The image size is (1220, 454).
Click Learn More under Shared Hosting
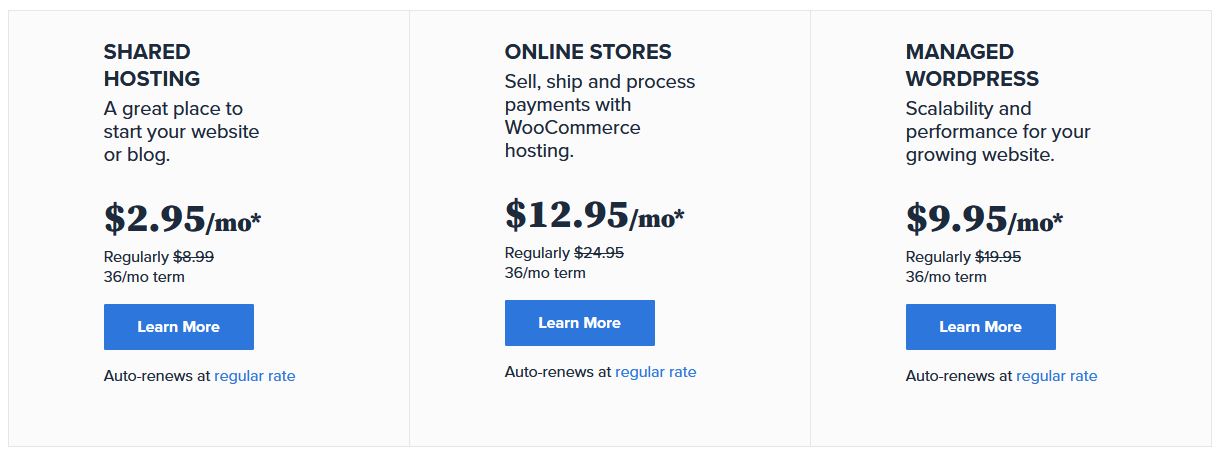click(178, 327)
